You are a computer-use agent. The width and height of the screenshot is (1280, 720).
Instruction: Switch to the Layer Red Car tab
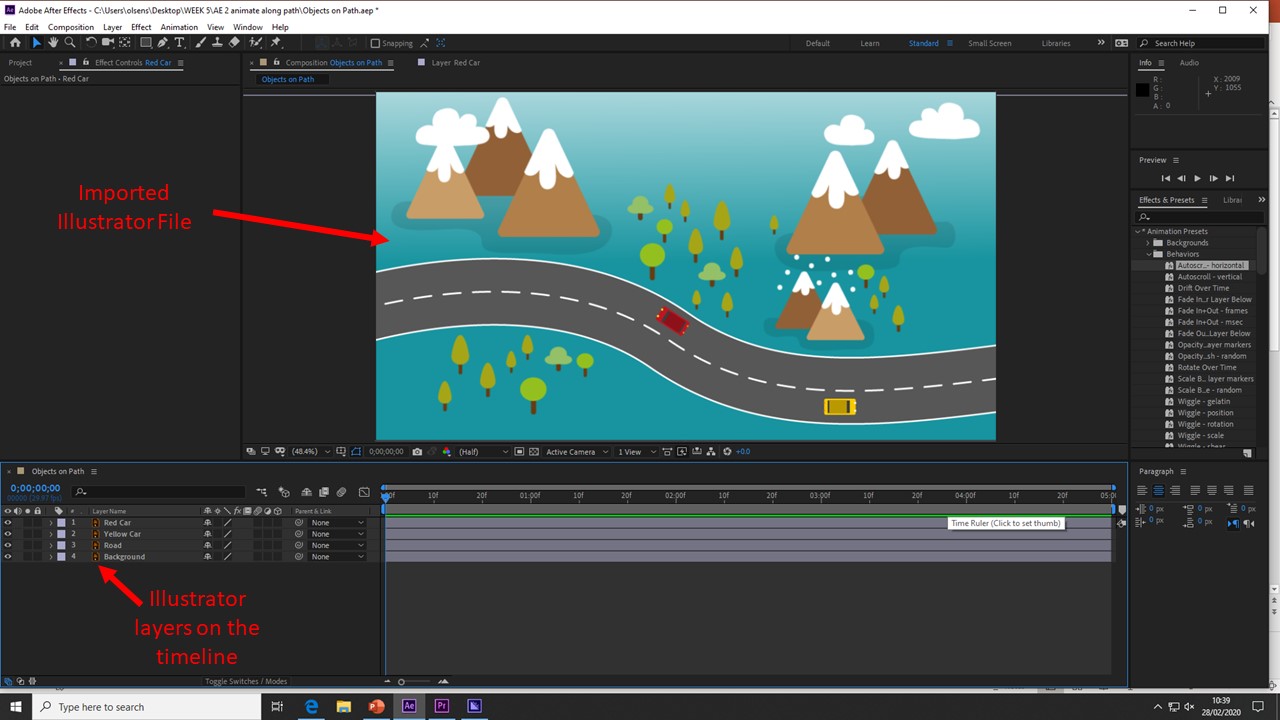point(455,62)
